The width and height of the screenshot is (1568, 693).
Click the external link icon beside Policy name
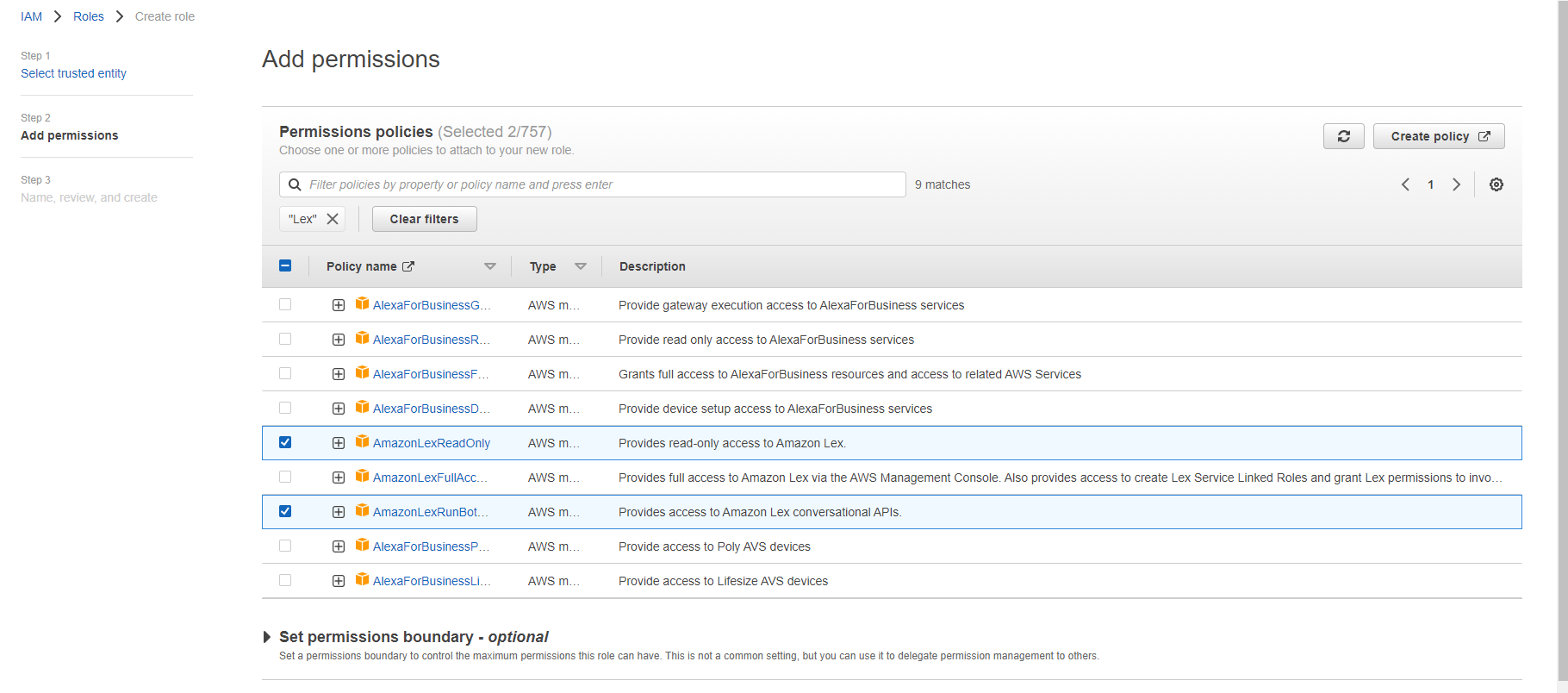(408, 266)
